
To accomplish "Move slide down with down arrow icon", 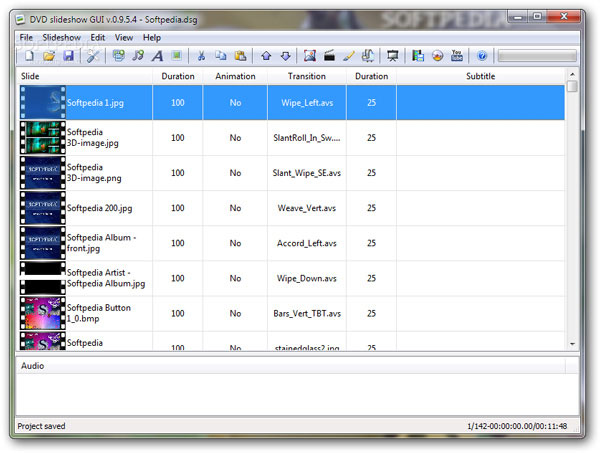I will pos(285,56).
